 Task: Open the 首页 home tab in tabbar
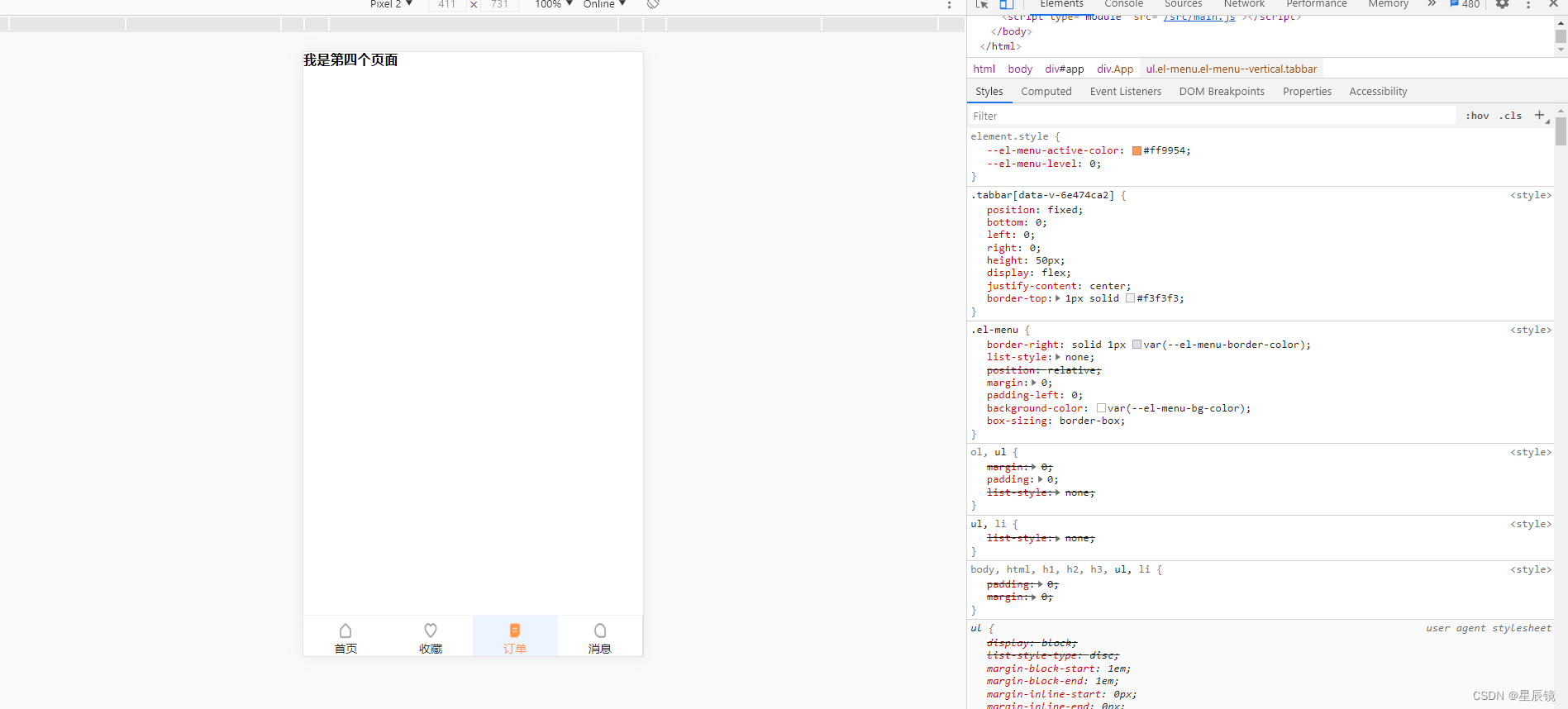[x=346, y=637]
